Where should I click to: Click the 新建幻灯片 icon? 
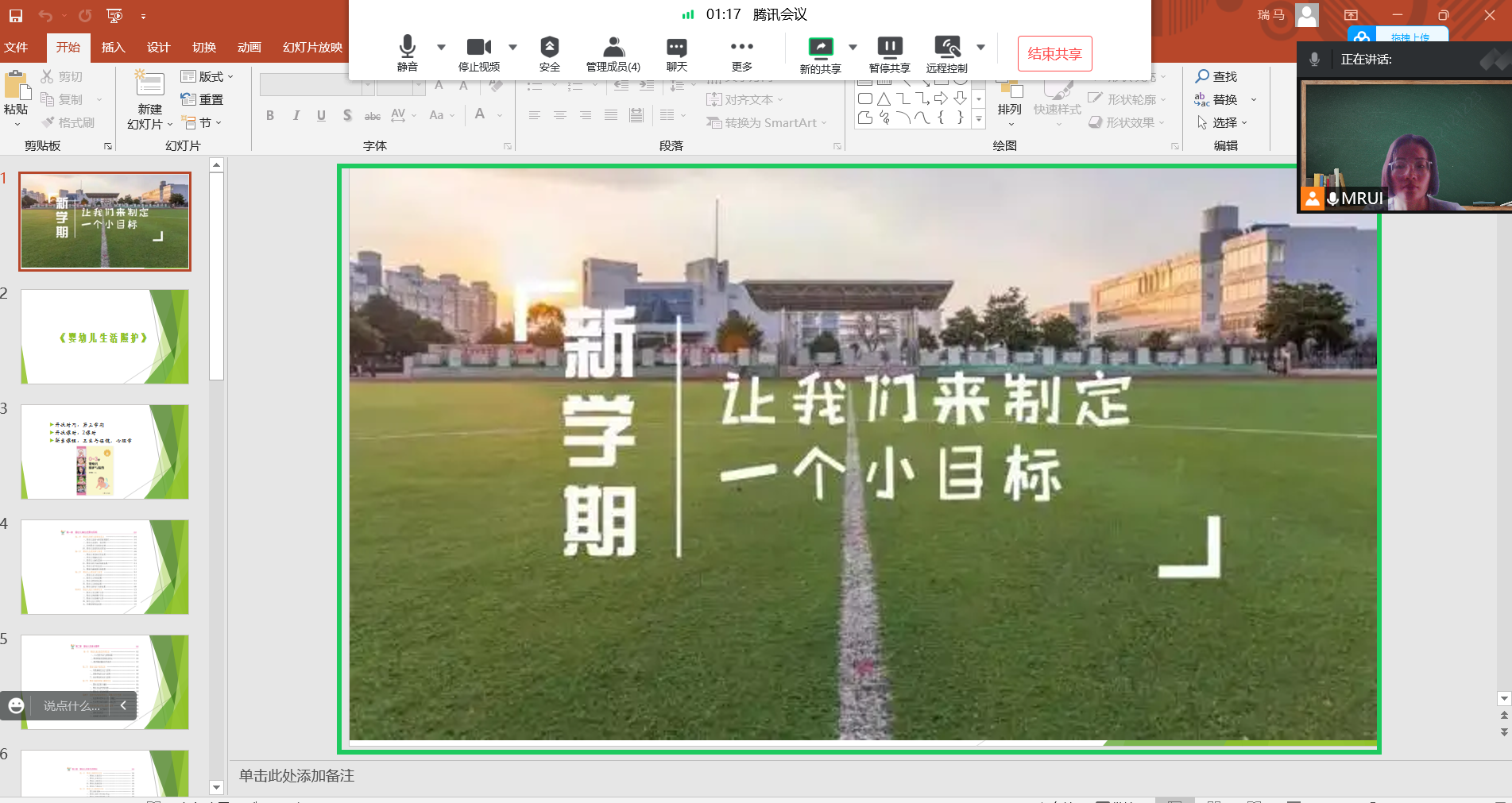click(149, 84)
